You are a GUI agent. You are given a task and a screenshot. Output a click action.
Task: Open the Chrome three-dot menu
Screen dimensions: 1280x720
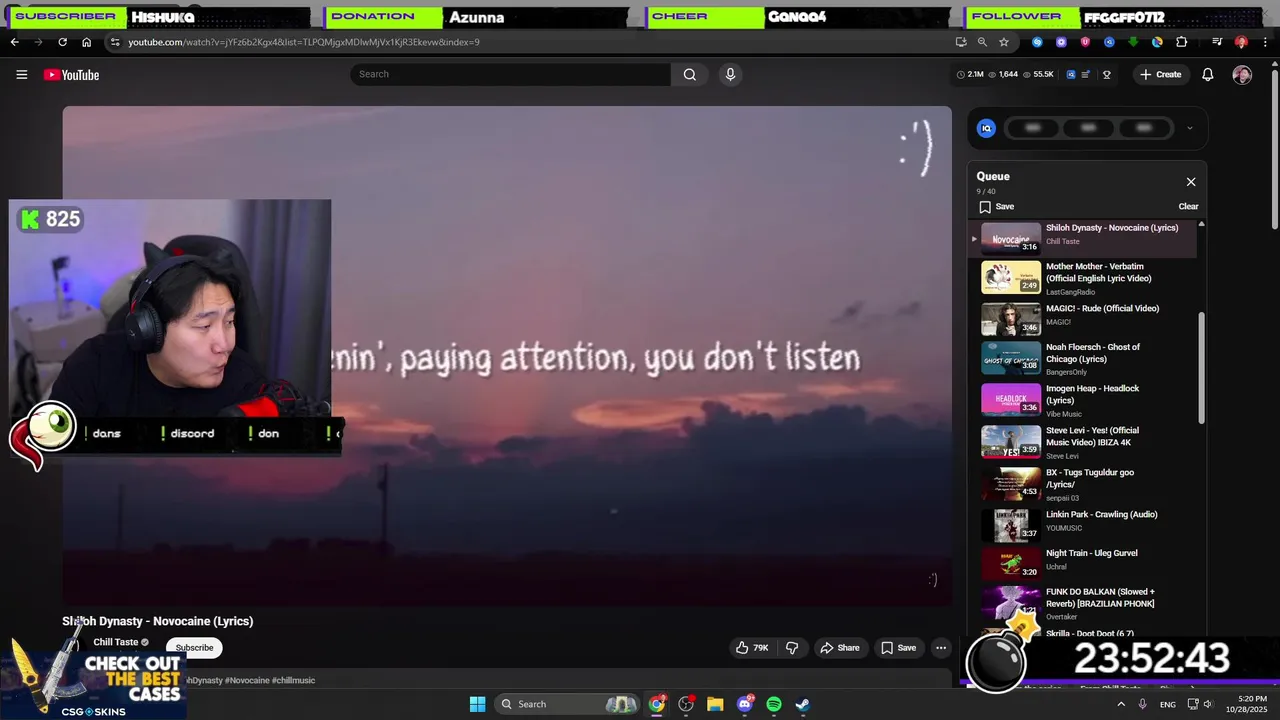1265,42
